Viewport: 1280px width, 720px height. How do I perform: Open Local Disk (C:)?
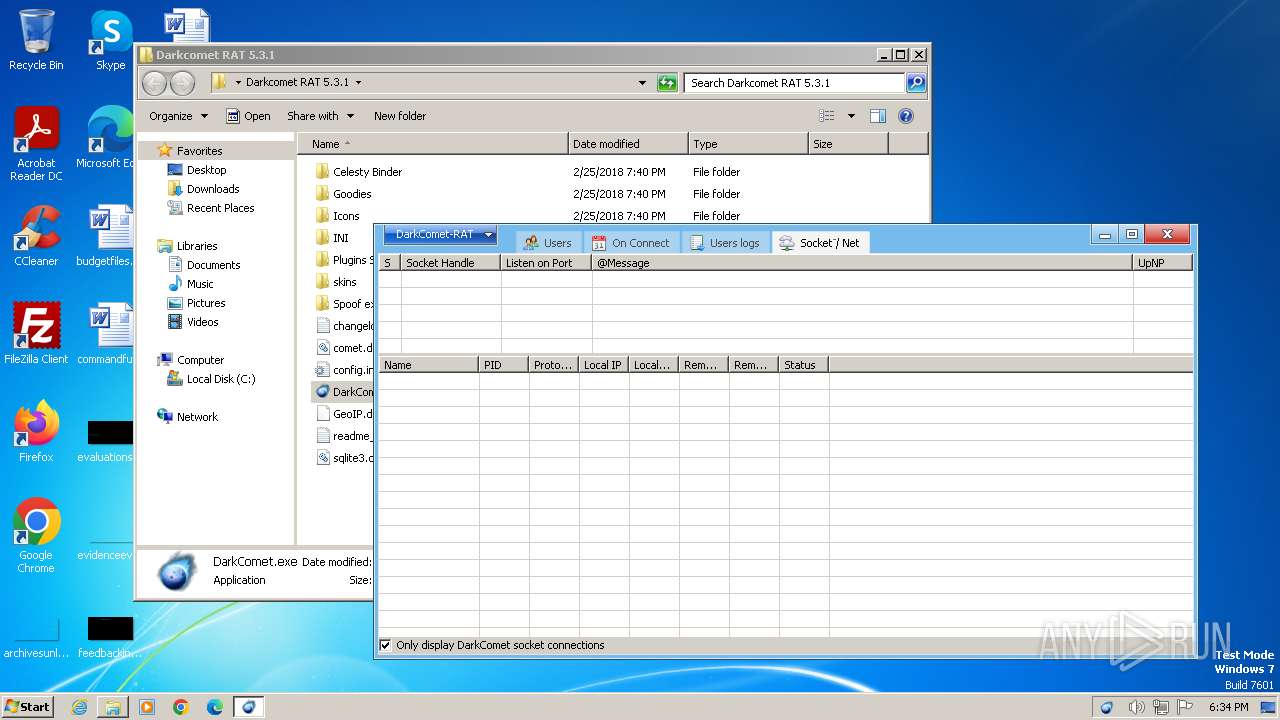[x=221, y=379]
